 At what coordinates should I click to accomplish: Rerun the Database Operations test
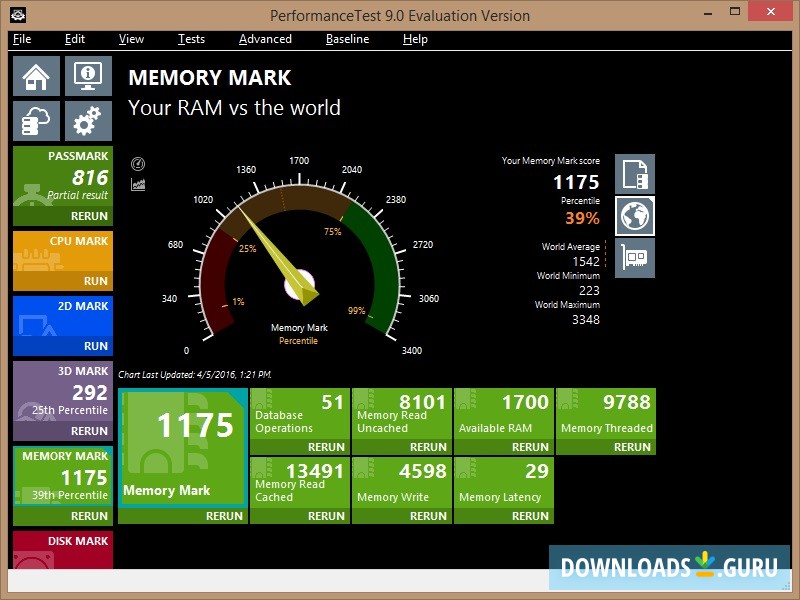326,447
